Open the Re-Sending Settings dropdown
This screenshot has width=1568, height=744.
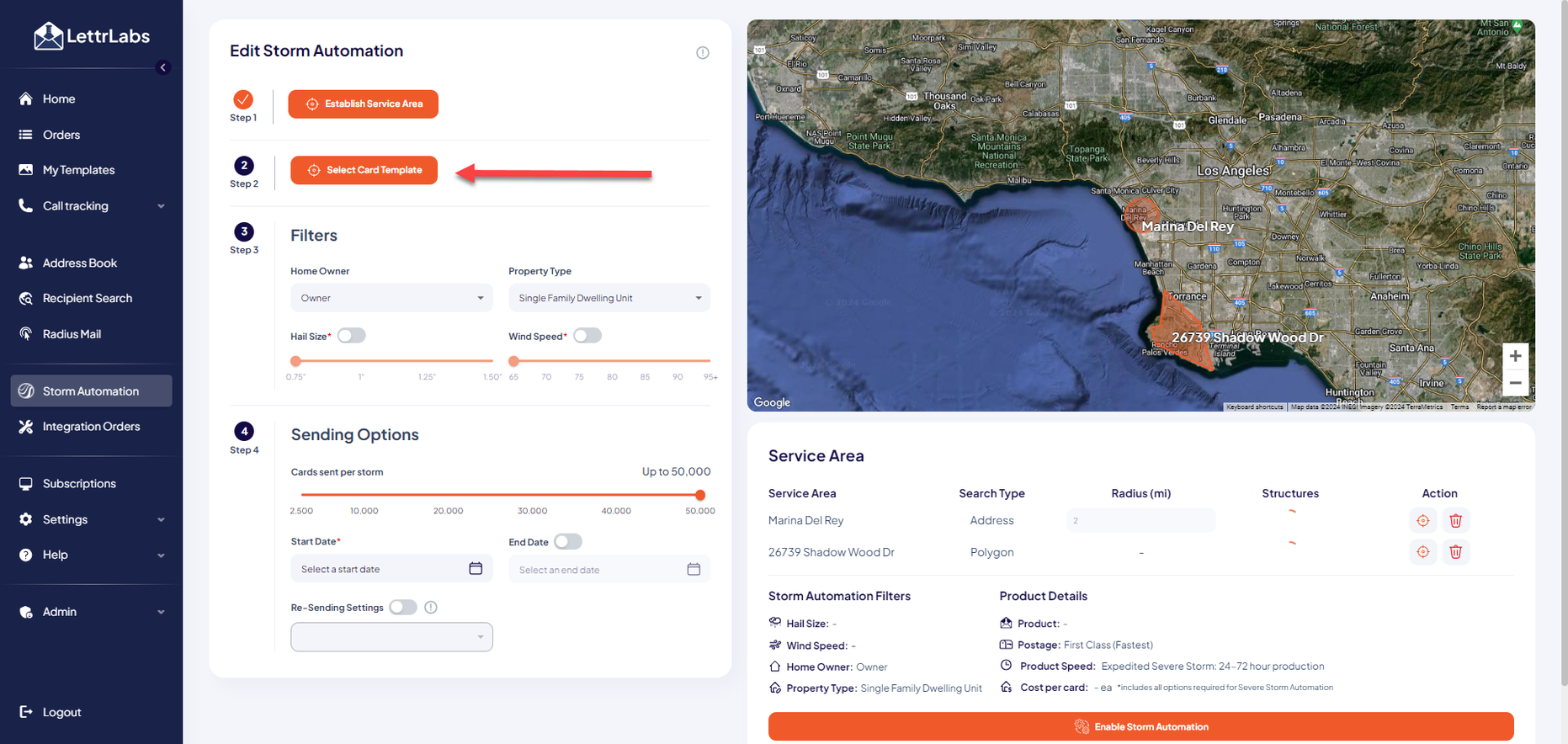pyautogui.click(x=391, y=637)
